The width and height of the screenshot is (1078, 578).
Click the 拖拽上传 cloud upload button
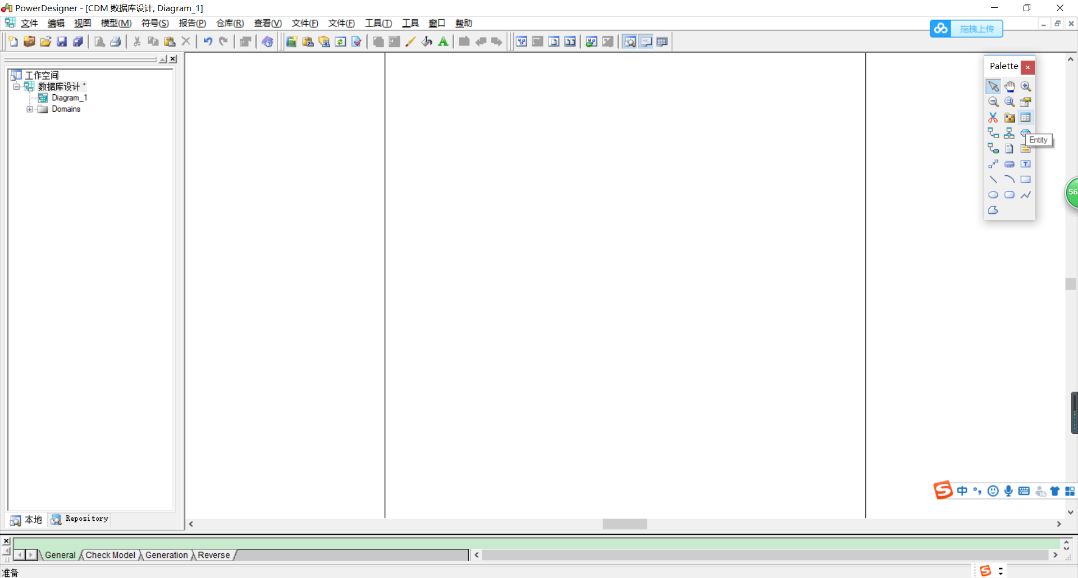pos(966,29)
